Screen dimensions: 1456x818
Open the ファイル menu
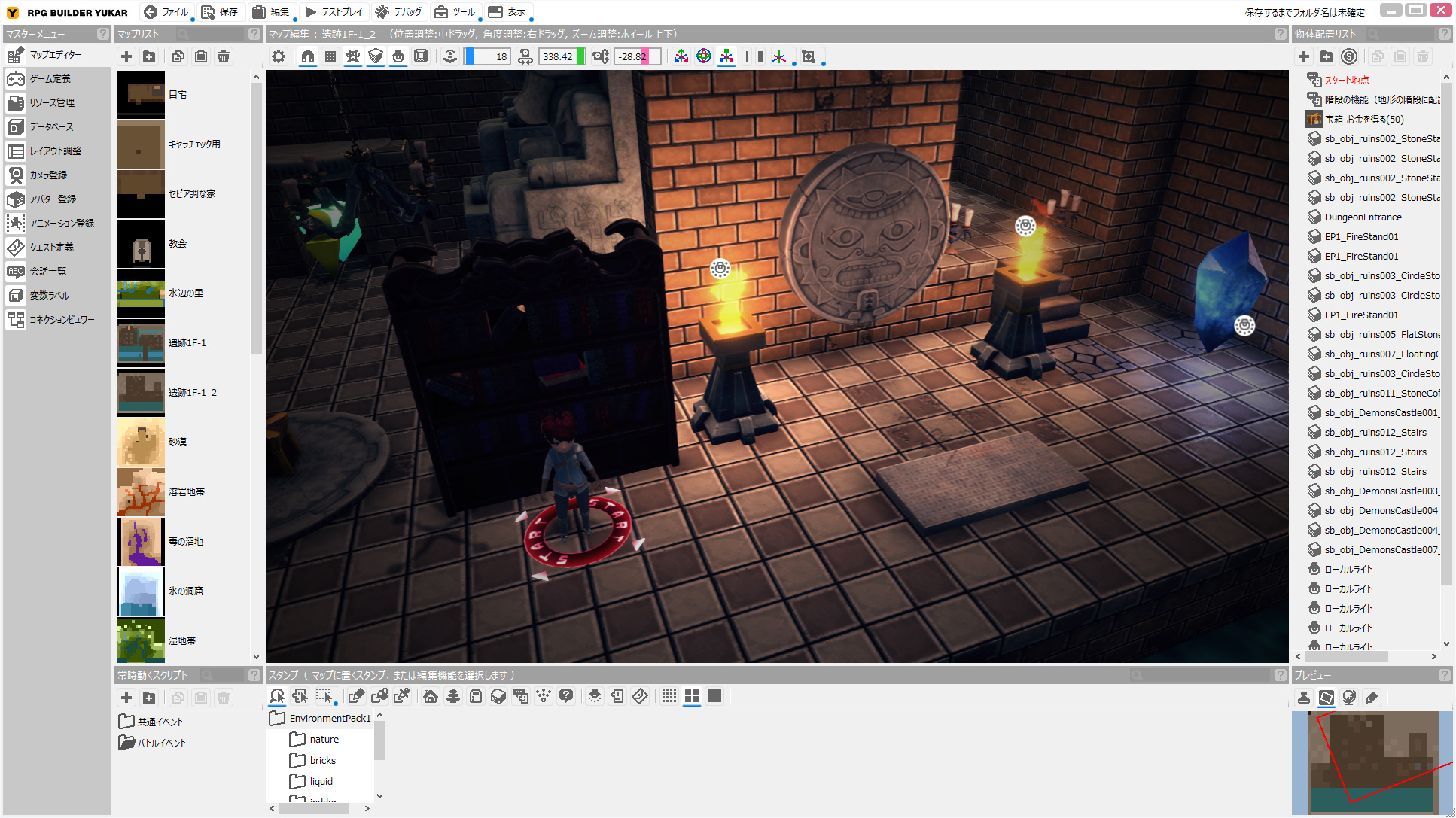click(166, 12)
